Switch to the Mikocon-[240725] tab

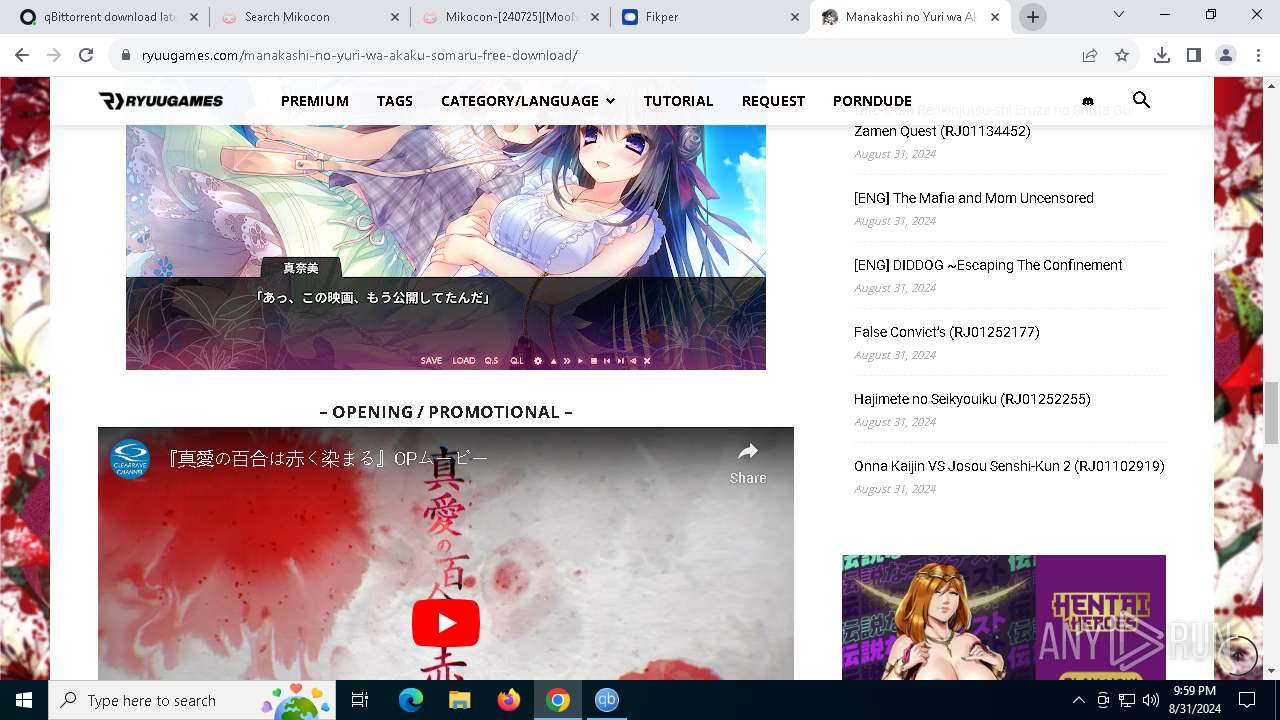[x=510, y=17]
